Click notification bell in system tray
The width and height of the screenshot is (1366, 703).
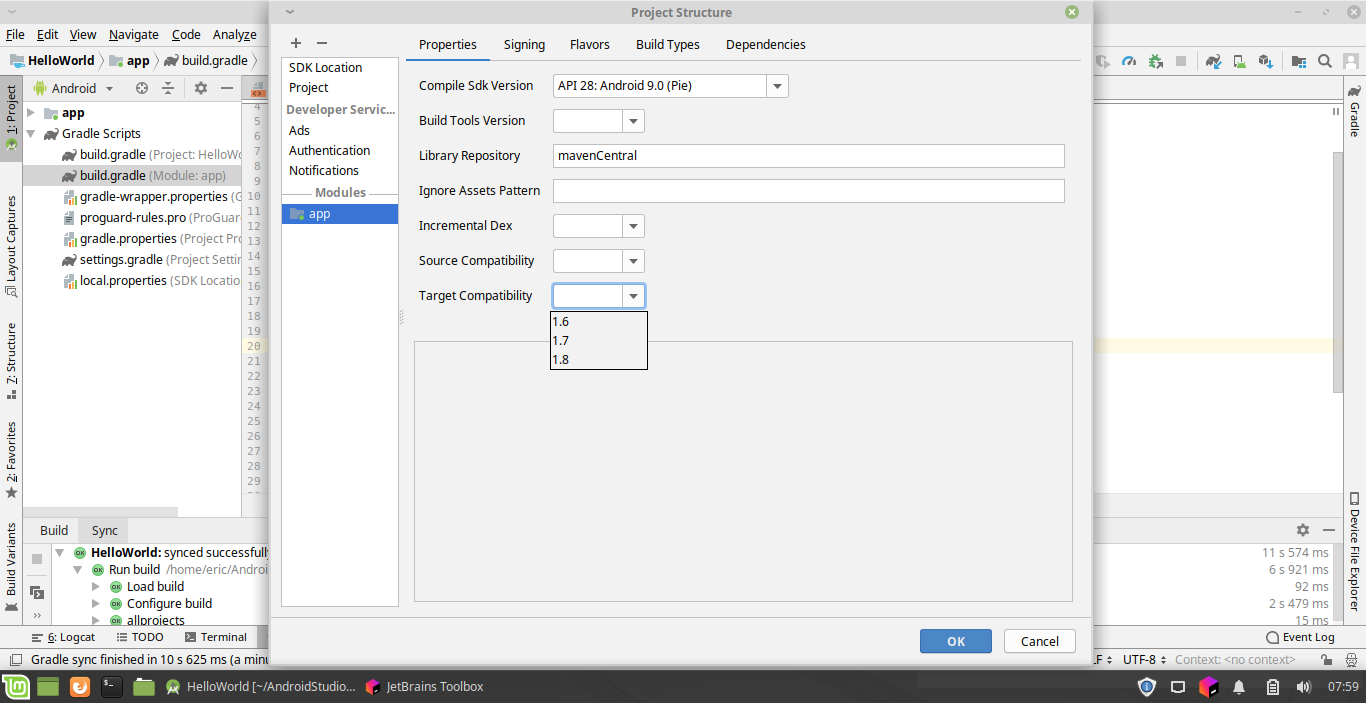tap(1239, 687)
